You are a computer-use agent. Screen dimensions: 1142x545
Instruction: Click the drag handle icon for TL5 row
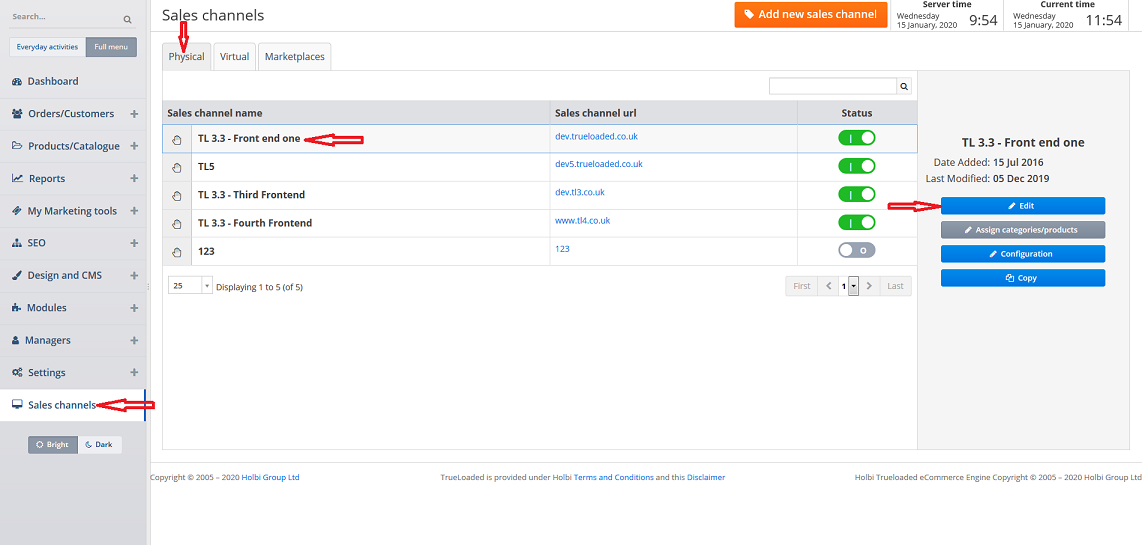[x=177, y=168]
